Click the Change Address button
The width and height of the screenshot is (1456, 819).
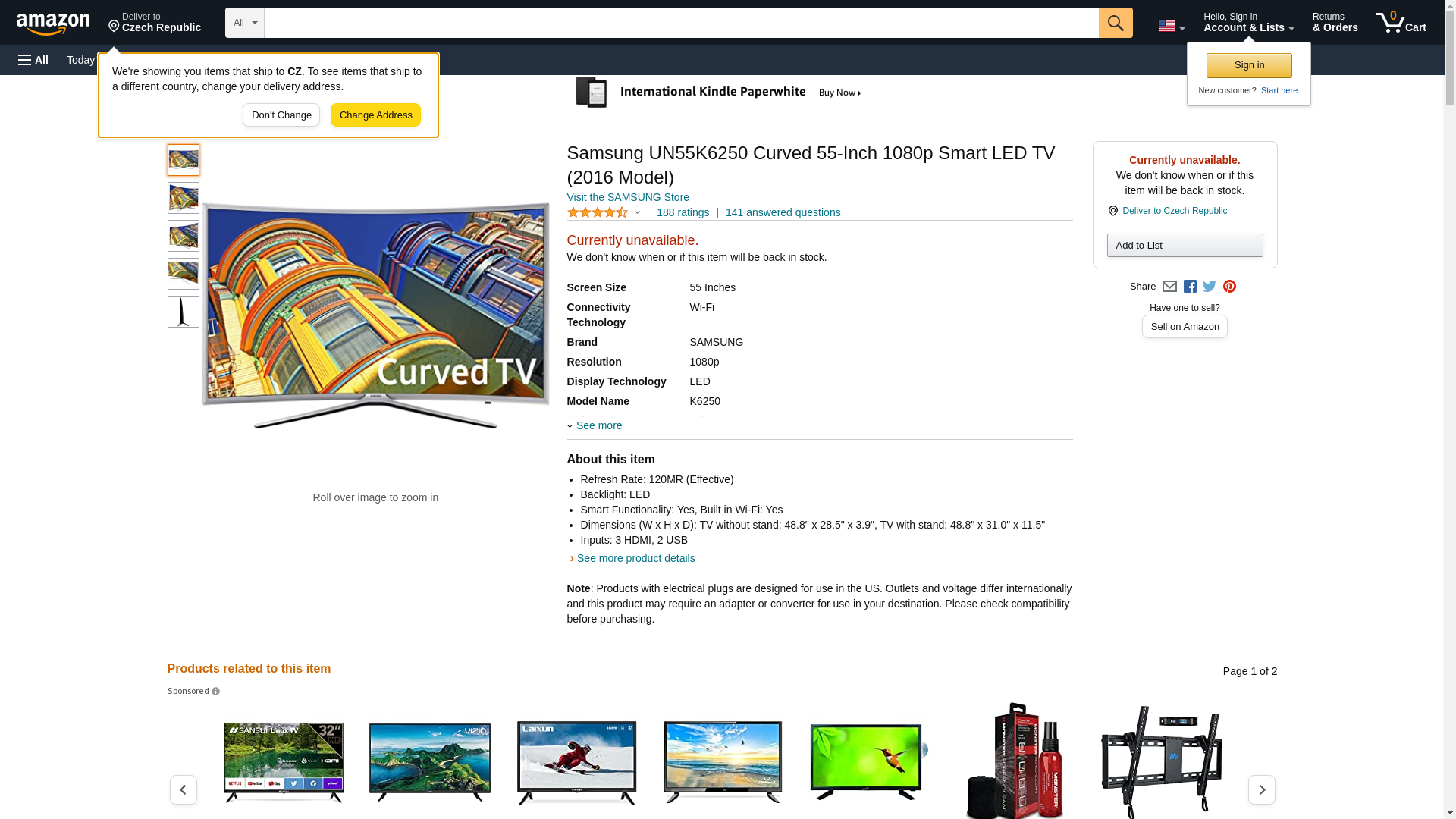[x=375, y=115]
